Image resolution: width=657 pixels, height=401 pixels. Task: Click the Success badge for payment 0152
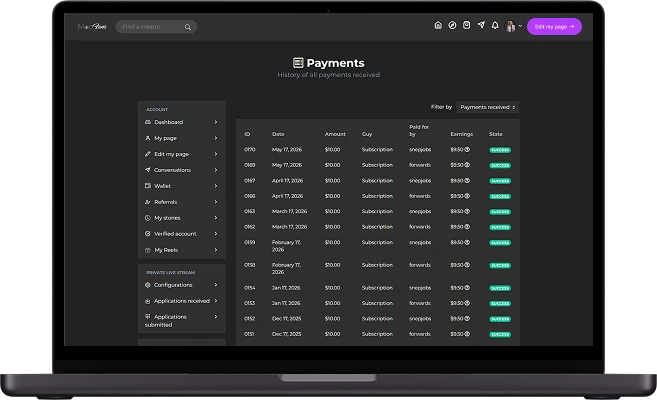point(500,319)
